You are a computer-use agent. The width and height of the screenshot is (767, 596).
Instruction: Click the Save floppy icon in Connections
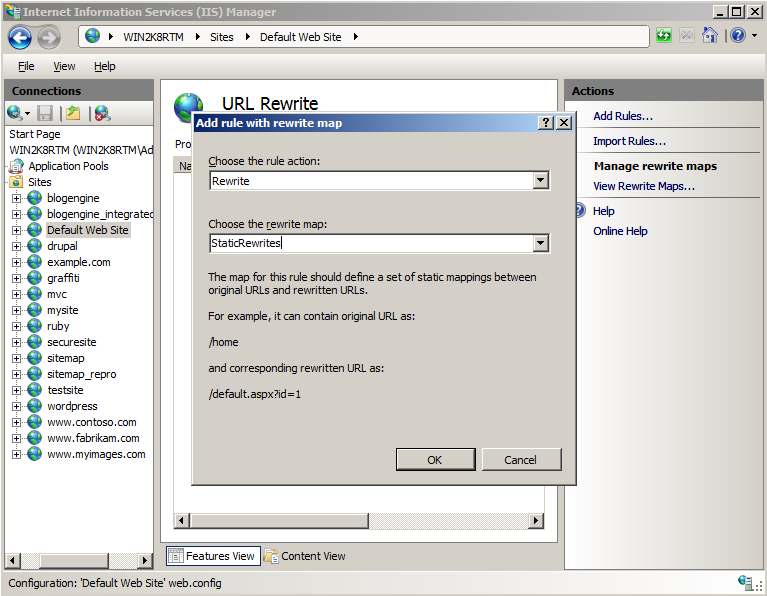coord(45,113)
